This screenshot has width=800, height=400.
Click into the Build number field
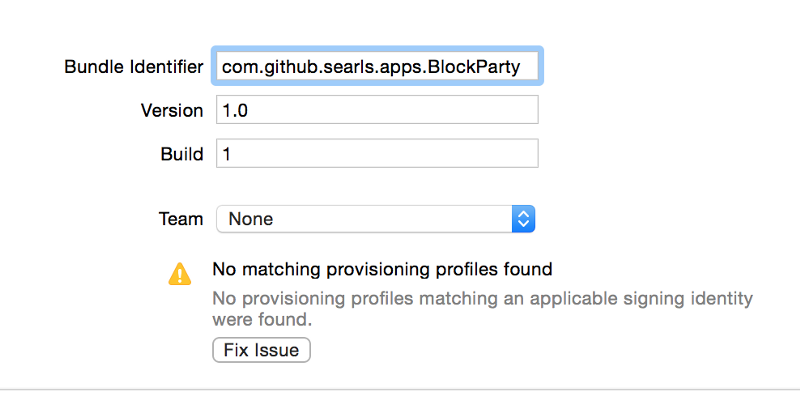(377, 154)
